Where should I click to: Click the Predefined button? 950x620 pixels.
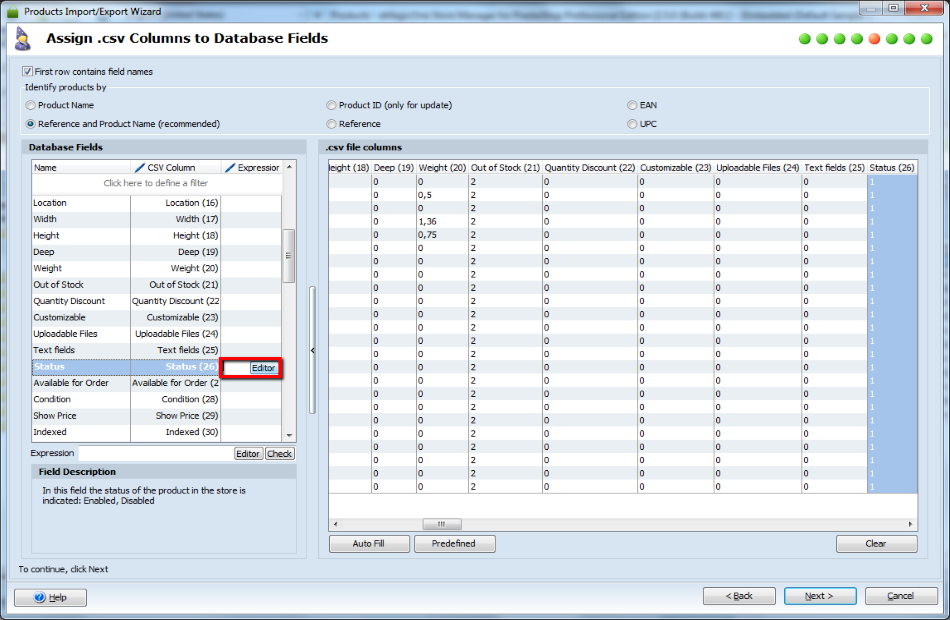[x=454, y=544]
